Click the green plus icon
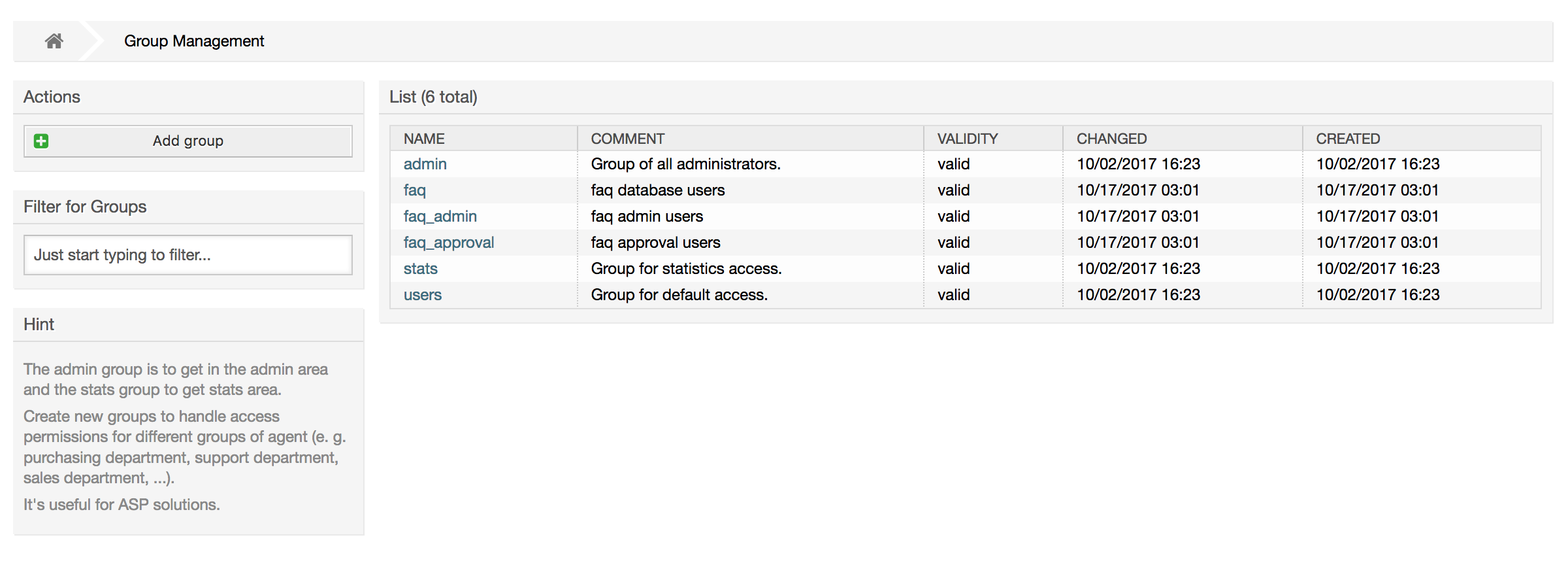The width and height of the screenshot is (1568, 563). click(41, 141)
